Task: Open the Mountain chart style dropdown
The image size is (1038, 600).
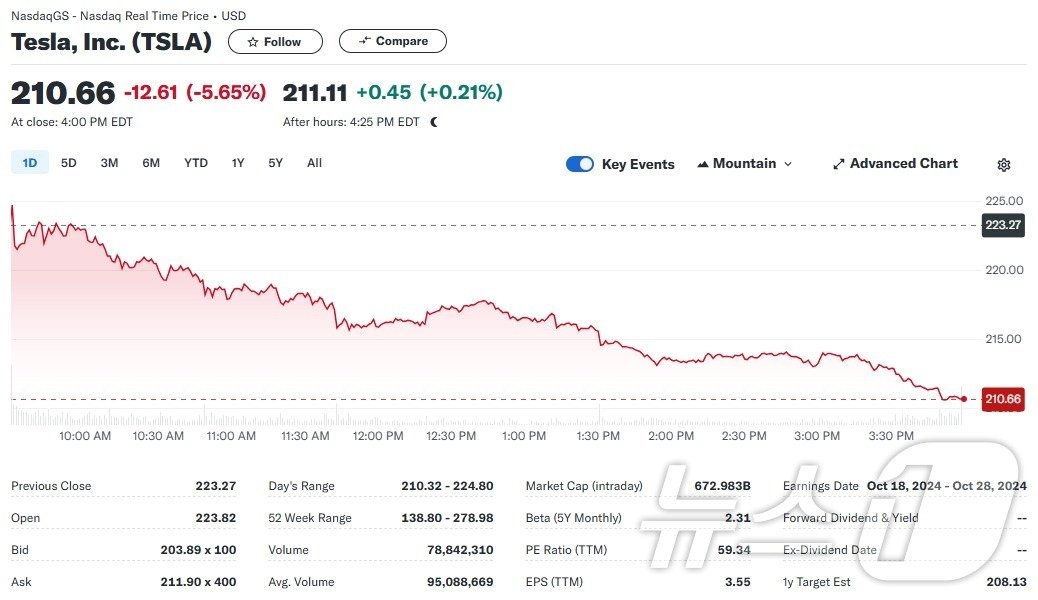Action: tap(745, 163)
